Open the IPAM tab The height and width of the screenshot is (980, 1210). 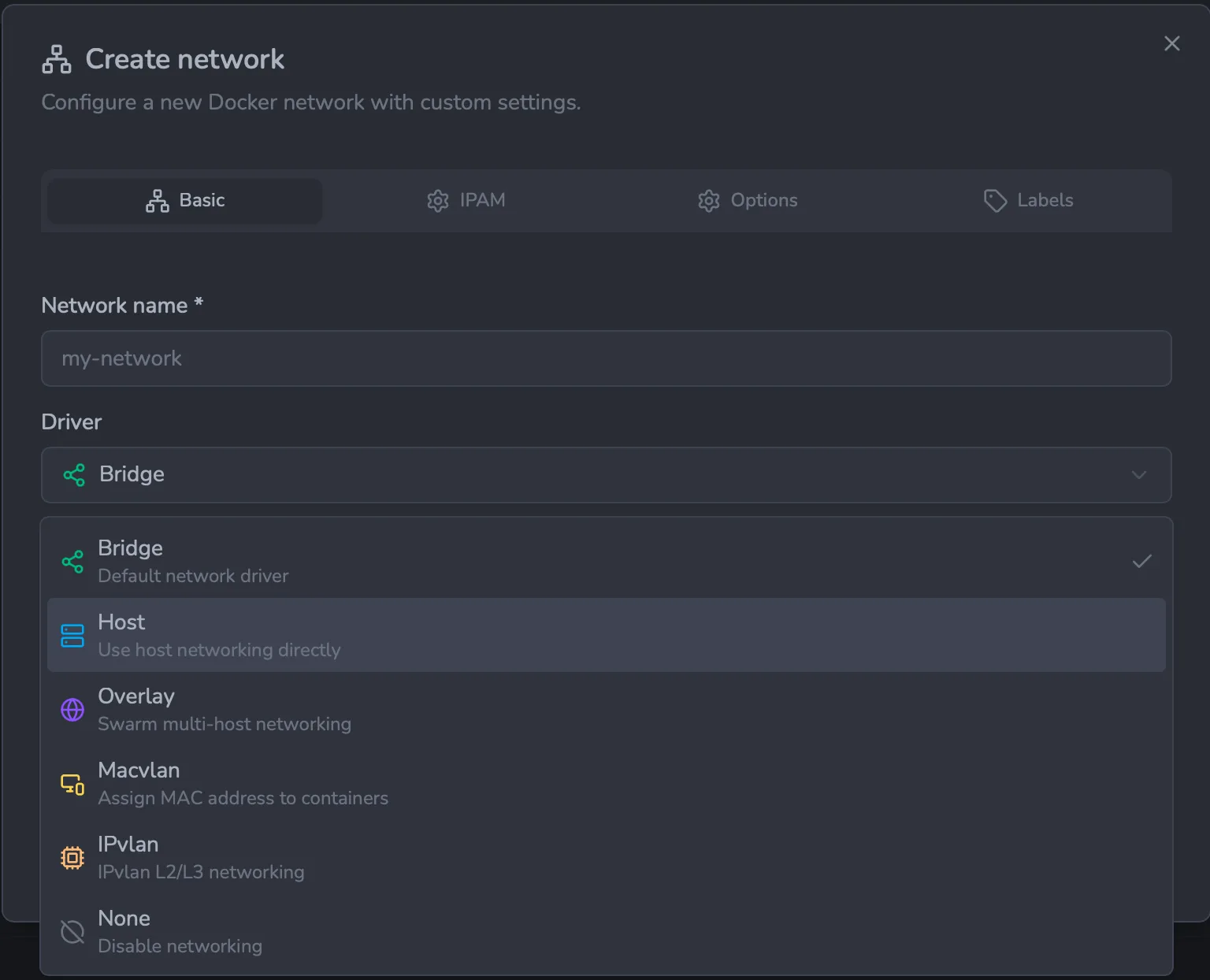[466, 201]
